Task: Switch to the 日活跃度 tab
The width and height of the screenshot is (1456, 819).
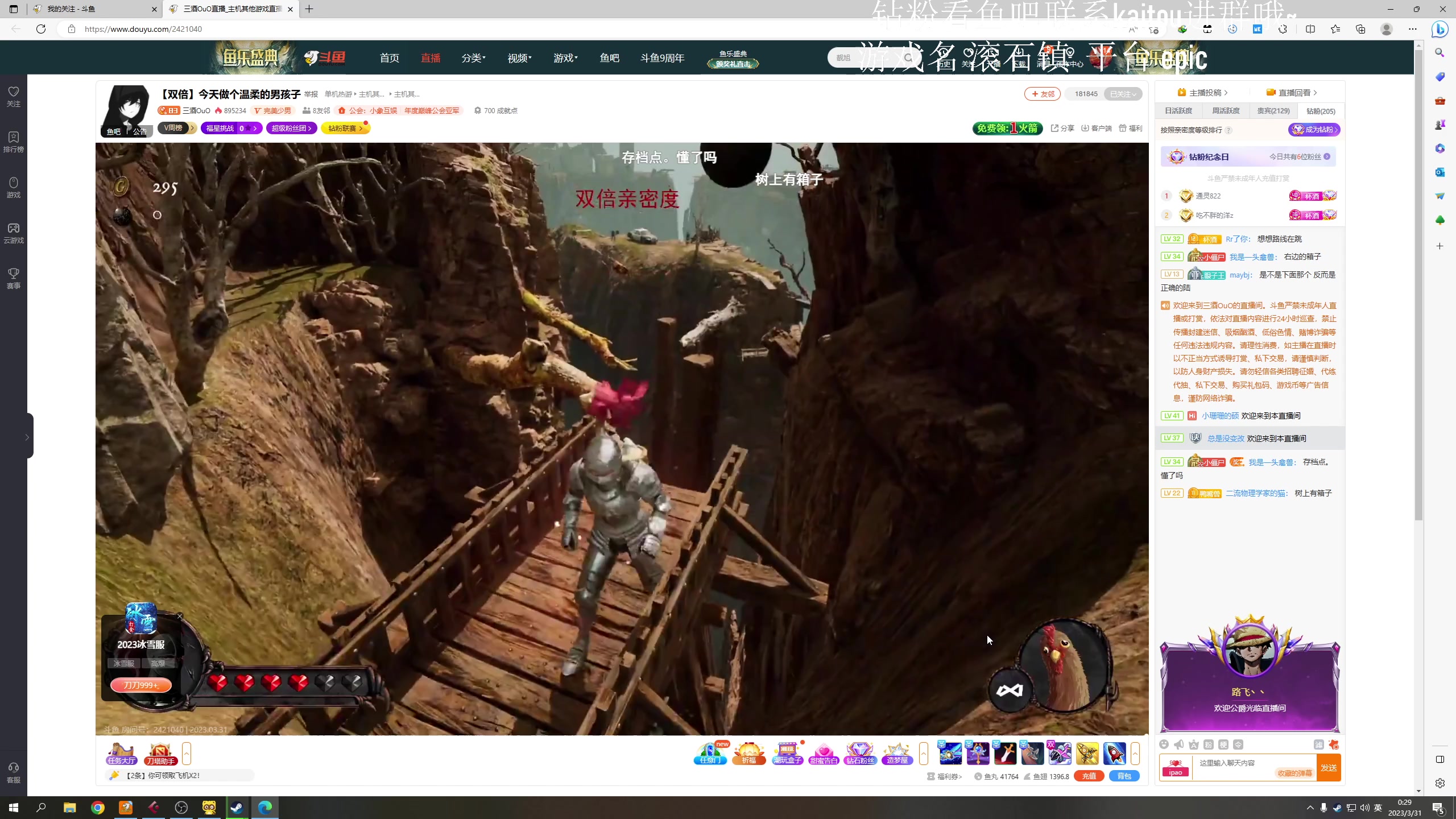Action: 1178,111
